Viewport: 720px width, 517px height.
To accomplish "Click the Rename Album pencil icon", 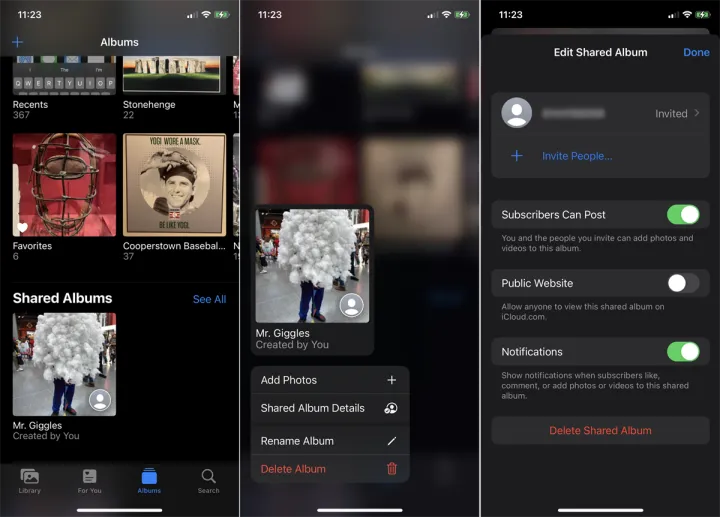I will (x=391, y=441).
